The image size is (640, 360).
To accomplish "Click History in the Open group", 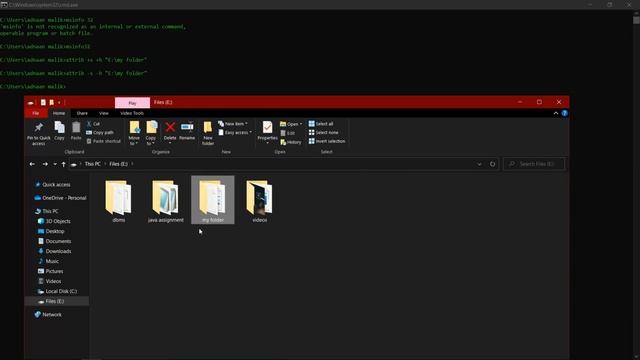I will click(291, 142).
